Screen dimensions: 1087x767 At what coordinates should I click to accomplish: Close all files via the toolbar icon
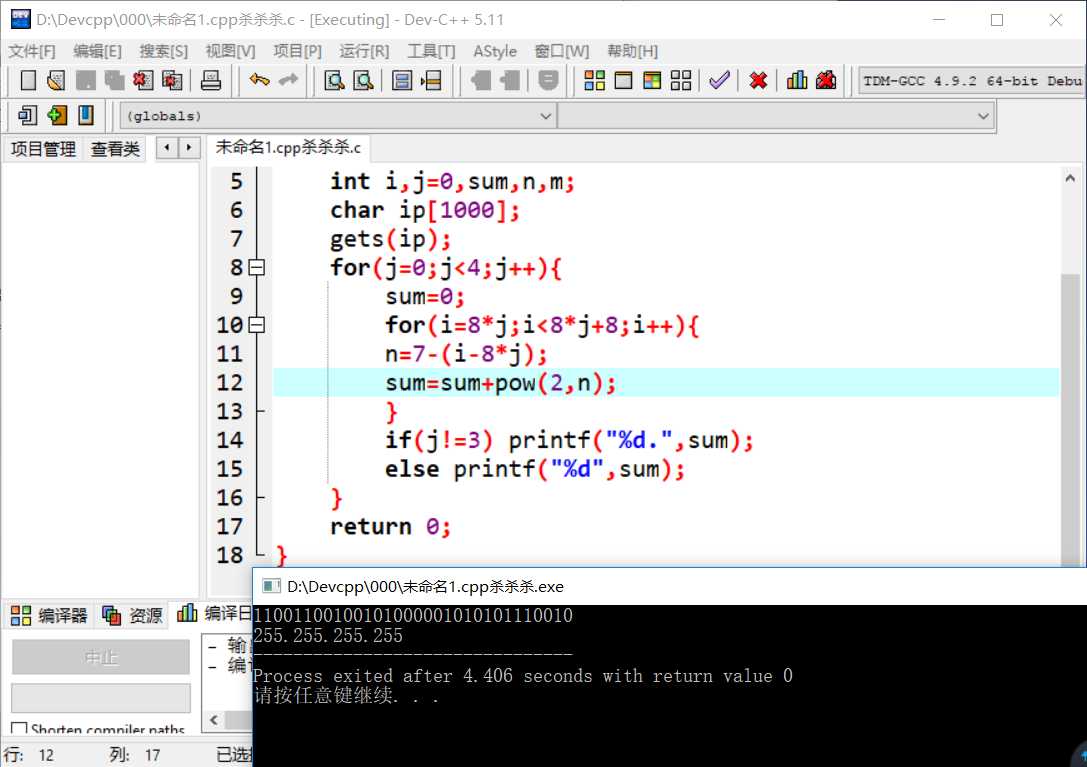[x=172, y=80]
